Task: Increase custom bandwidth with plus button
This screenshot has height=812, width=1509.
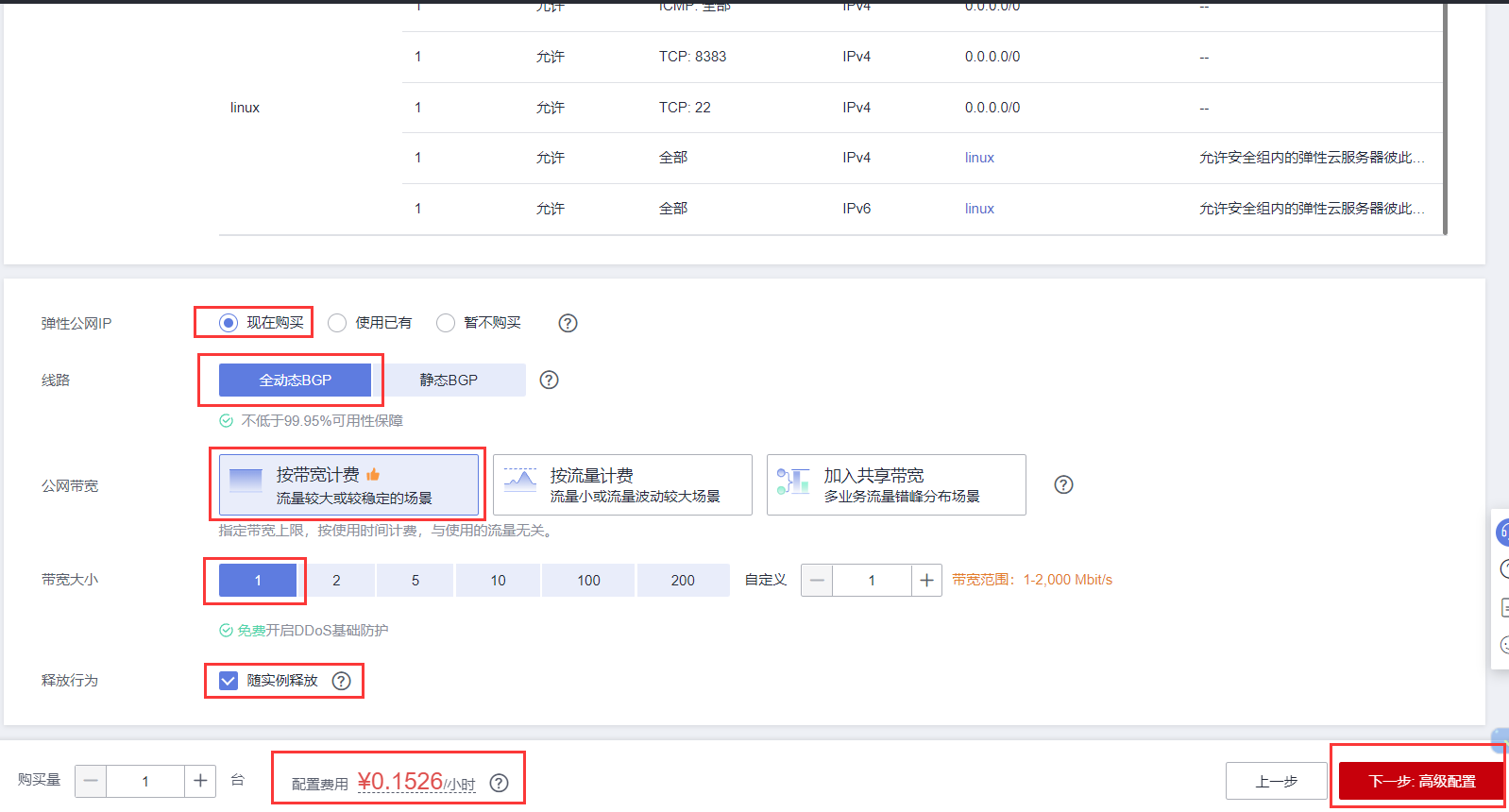Action: pyautogui.click(x=926, y=581)
